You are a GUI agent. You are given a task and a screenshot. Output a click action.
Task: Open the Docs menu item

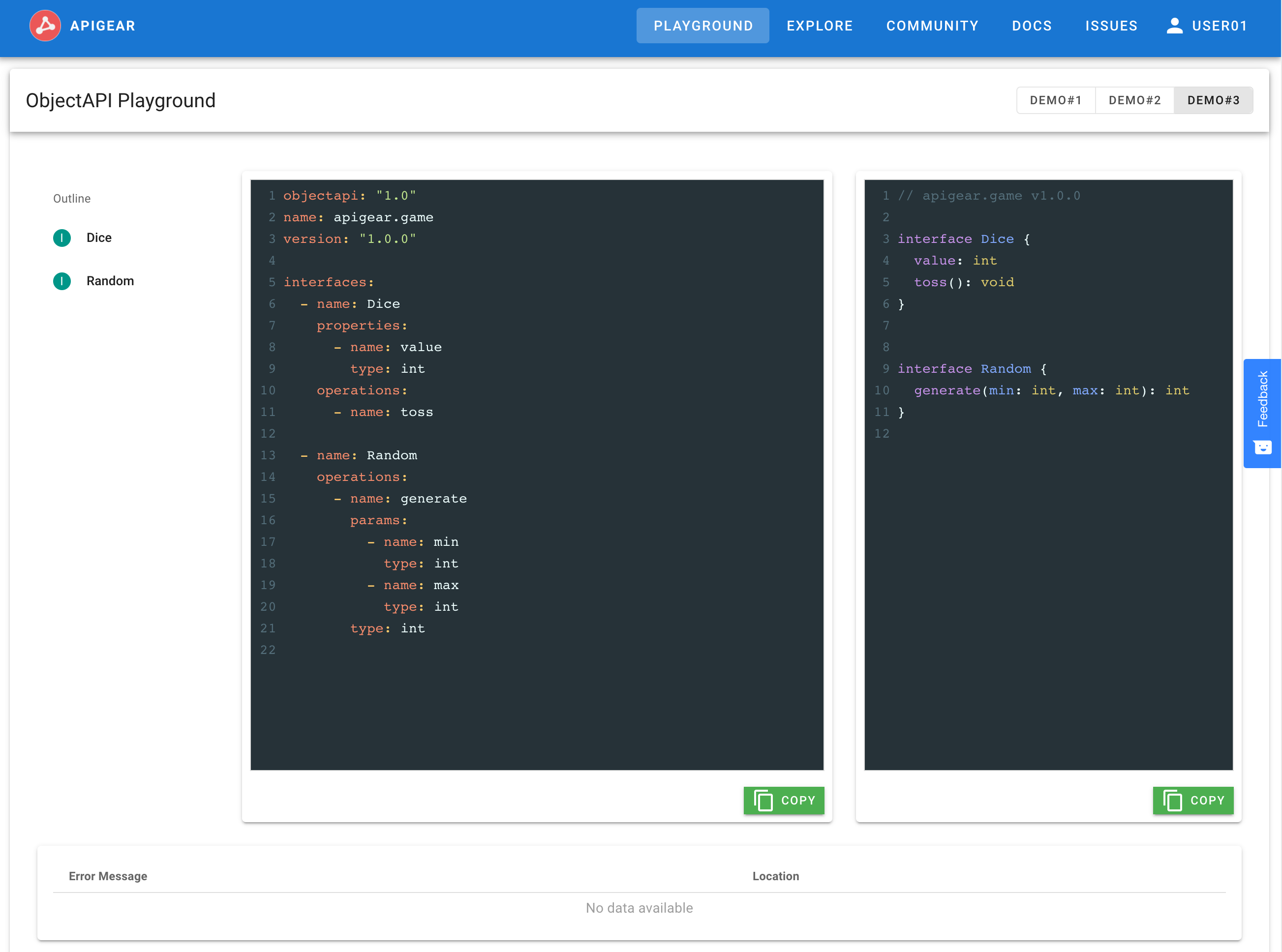click(x=1032, y=26)
